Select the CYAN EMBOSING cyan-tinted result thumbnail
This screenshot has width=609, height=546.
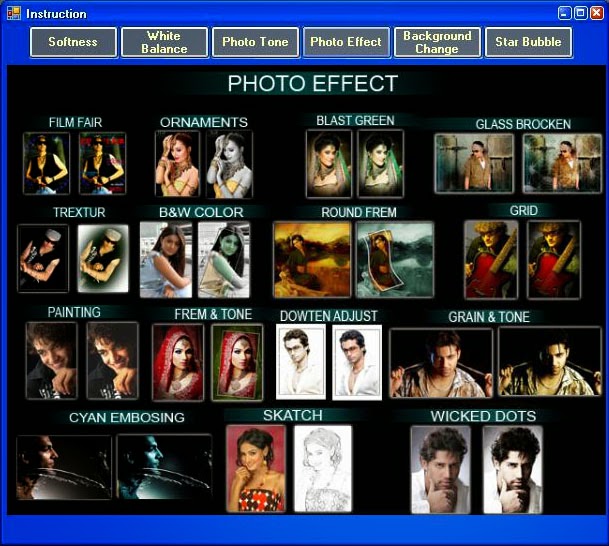point(165,467)
